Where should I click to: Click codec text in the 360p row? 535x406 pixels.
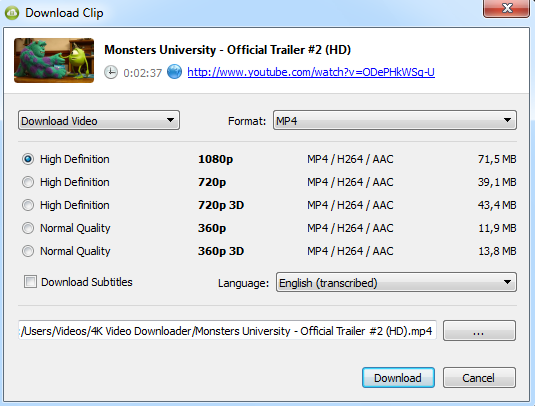click(x=350, y=228)
